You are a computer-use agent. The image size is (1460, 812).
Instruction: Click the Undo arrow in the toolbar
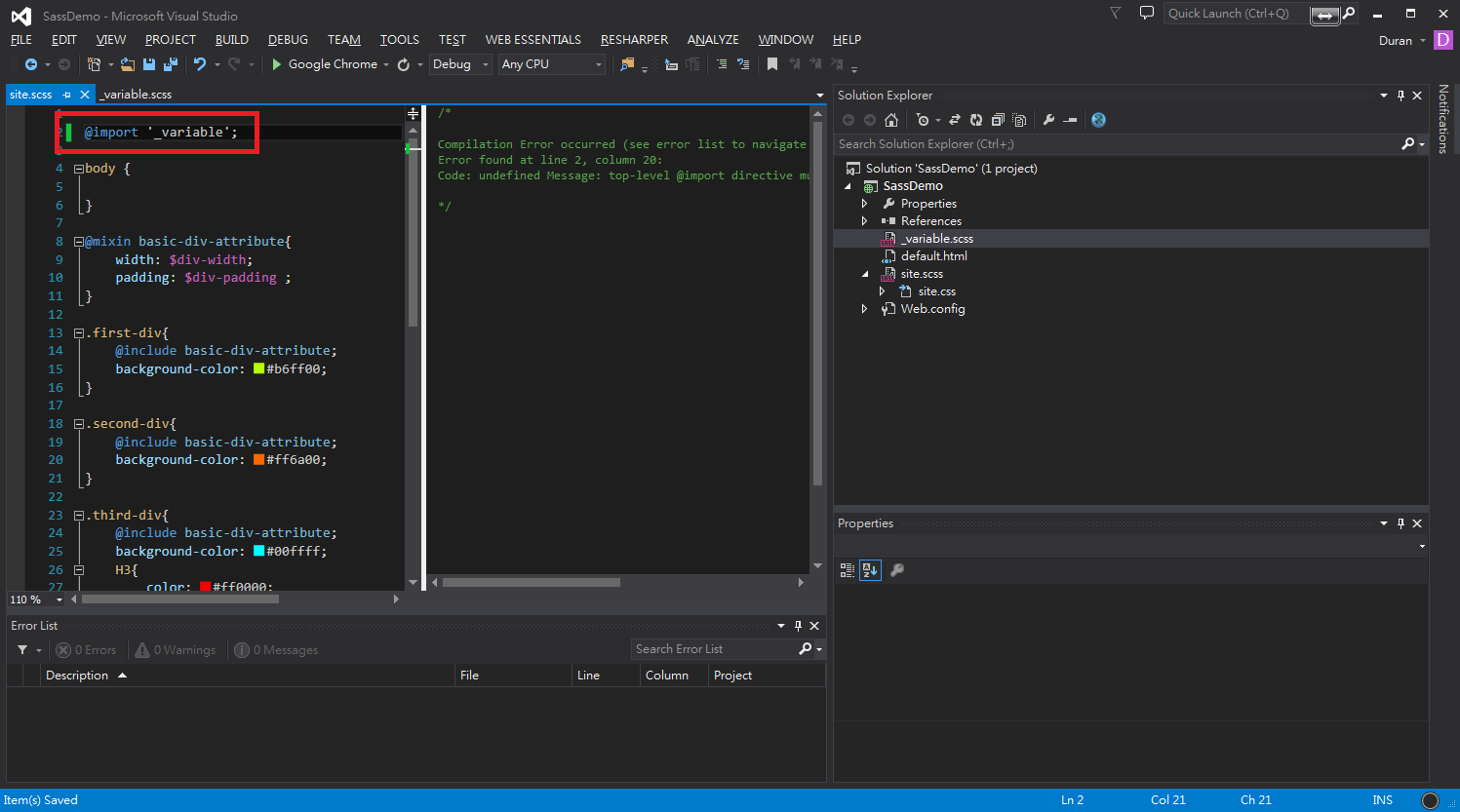199,64
